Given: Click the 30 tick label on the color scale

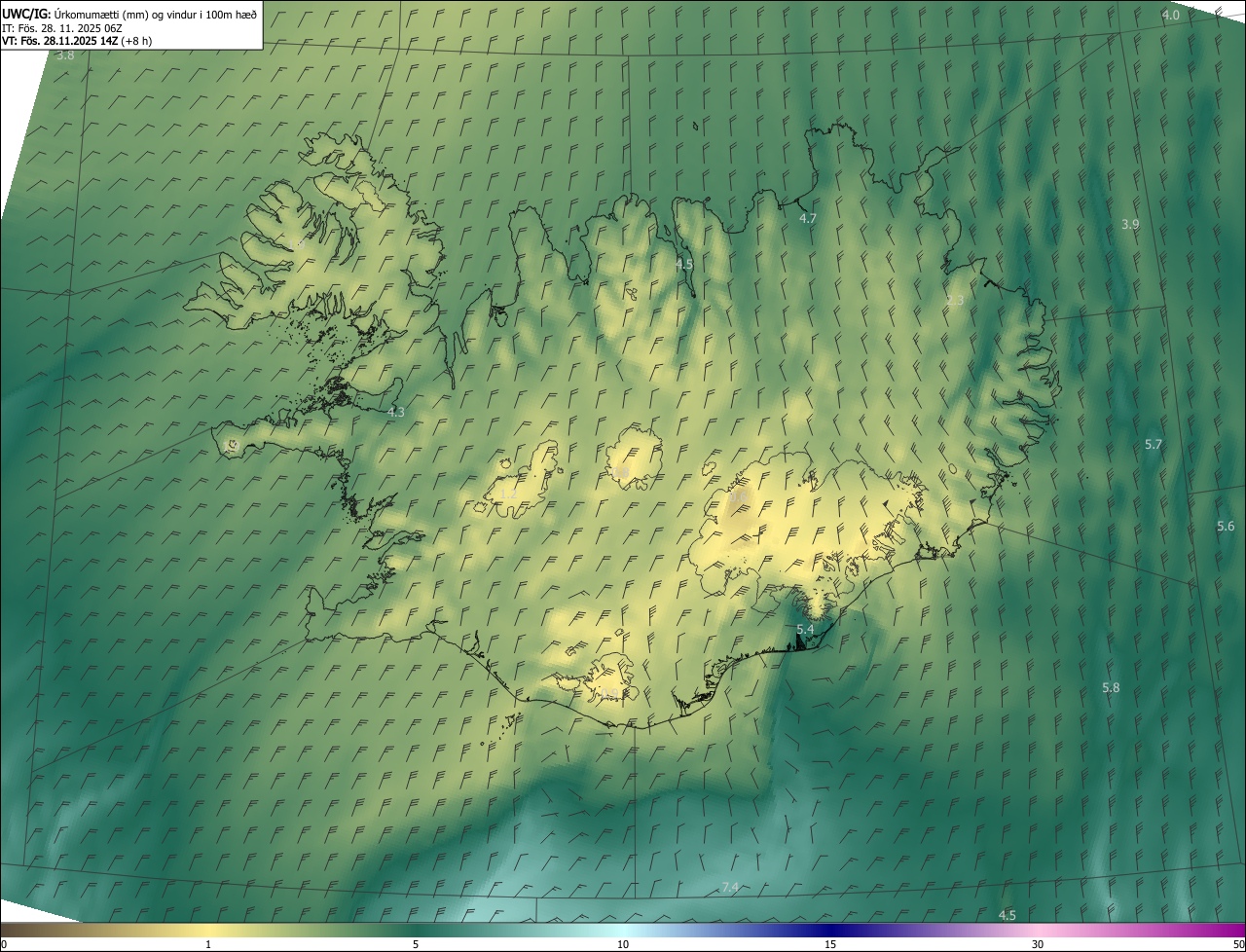Looking at the screenshot, I should tap(1038, 944).
